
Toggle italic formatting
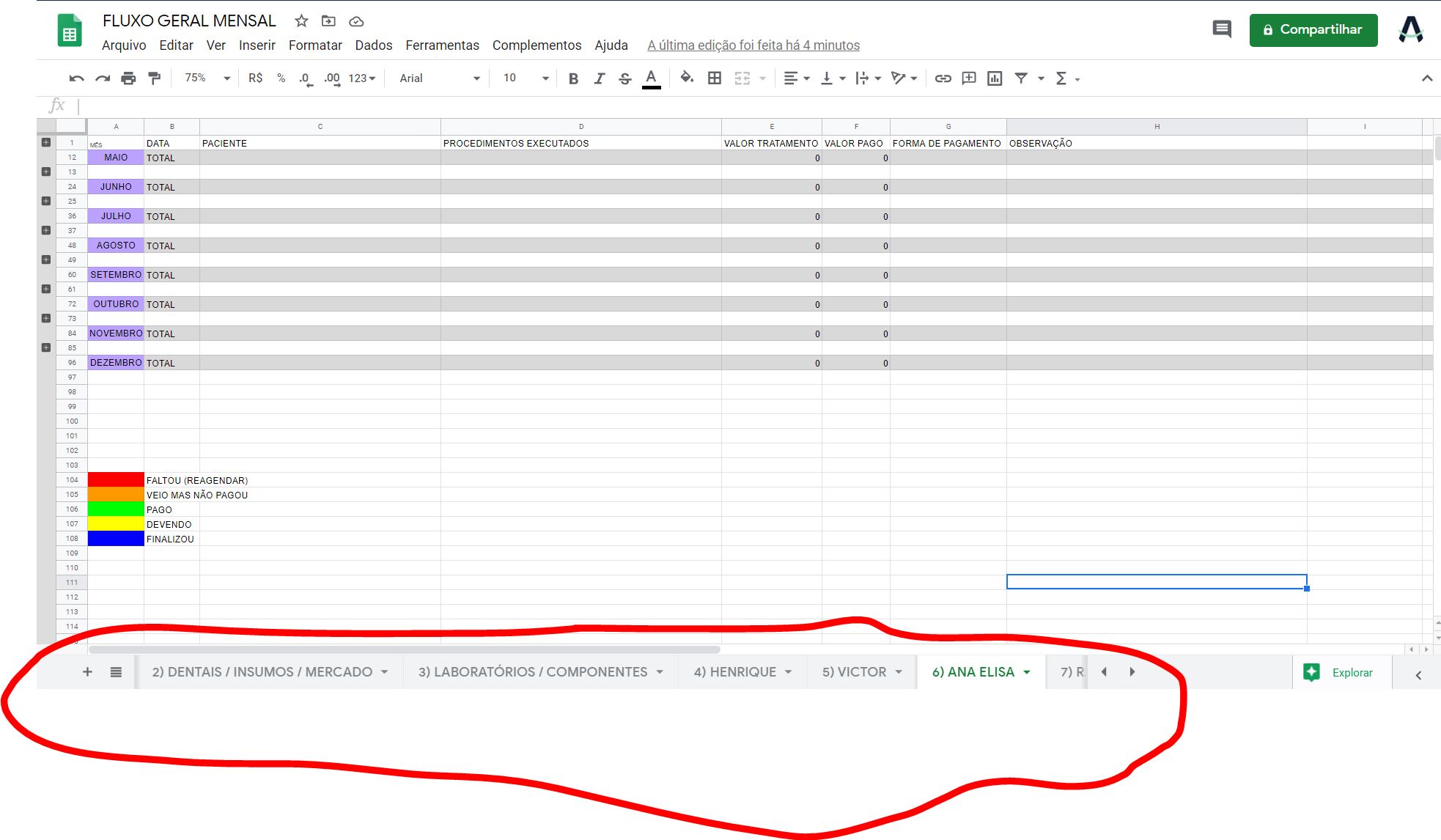[599, 78]
